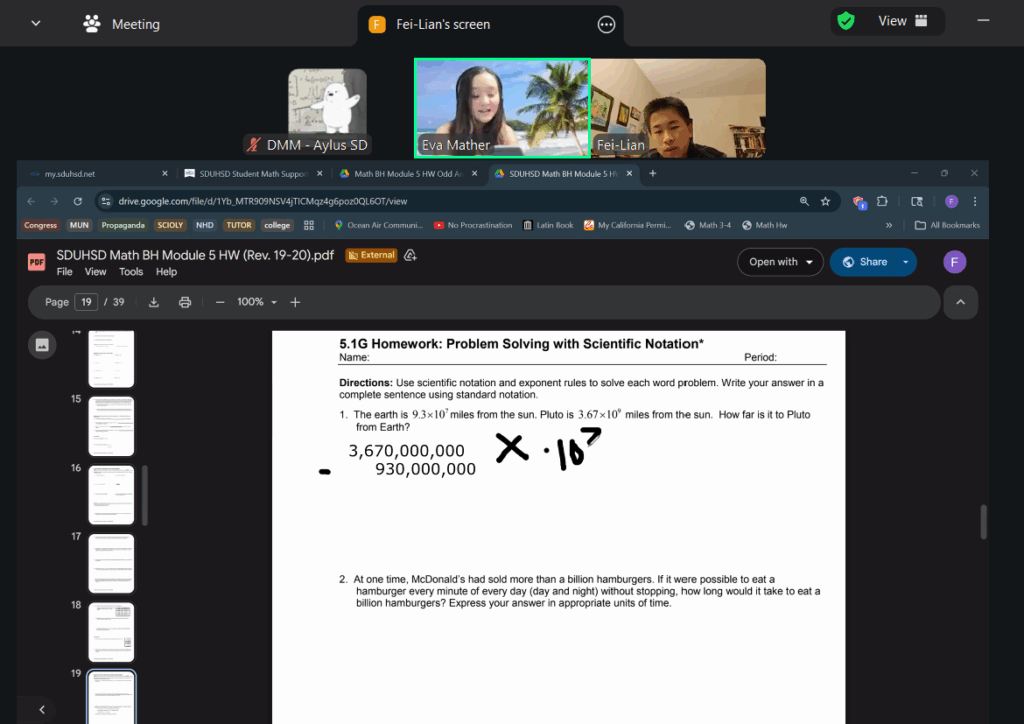Viewport: 1024px width, 724px height.
Task: Open the Tools menu
Action: pos(131,272)
